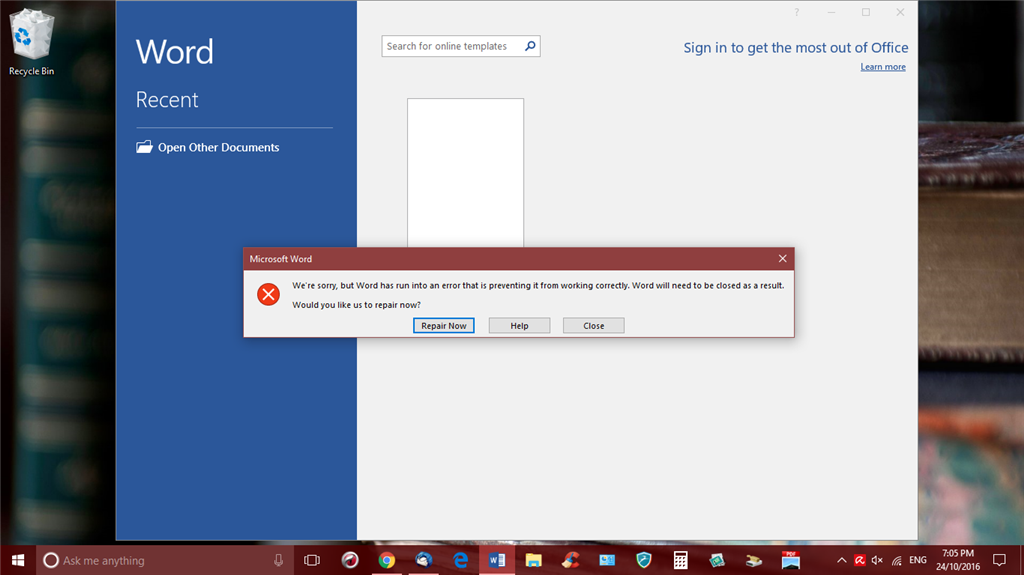Viewport: 1024px width, 575px height.
Task: Click the Learn more link
Action: (883, 67)
